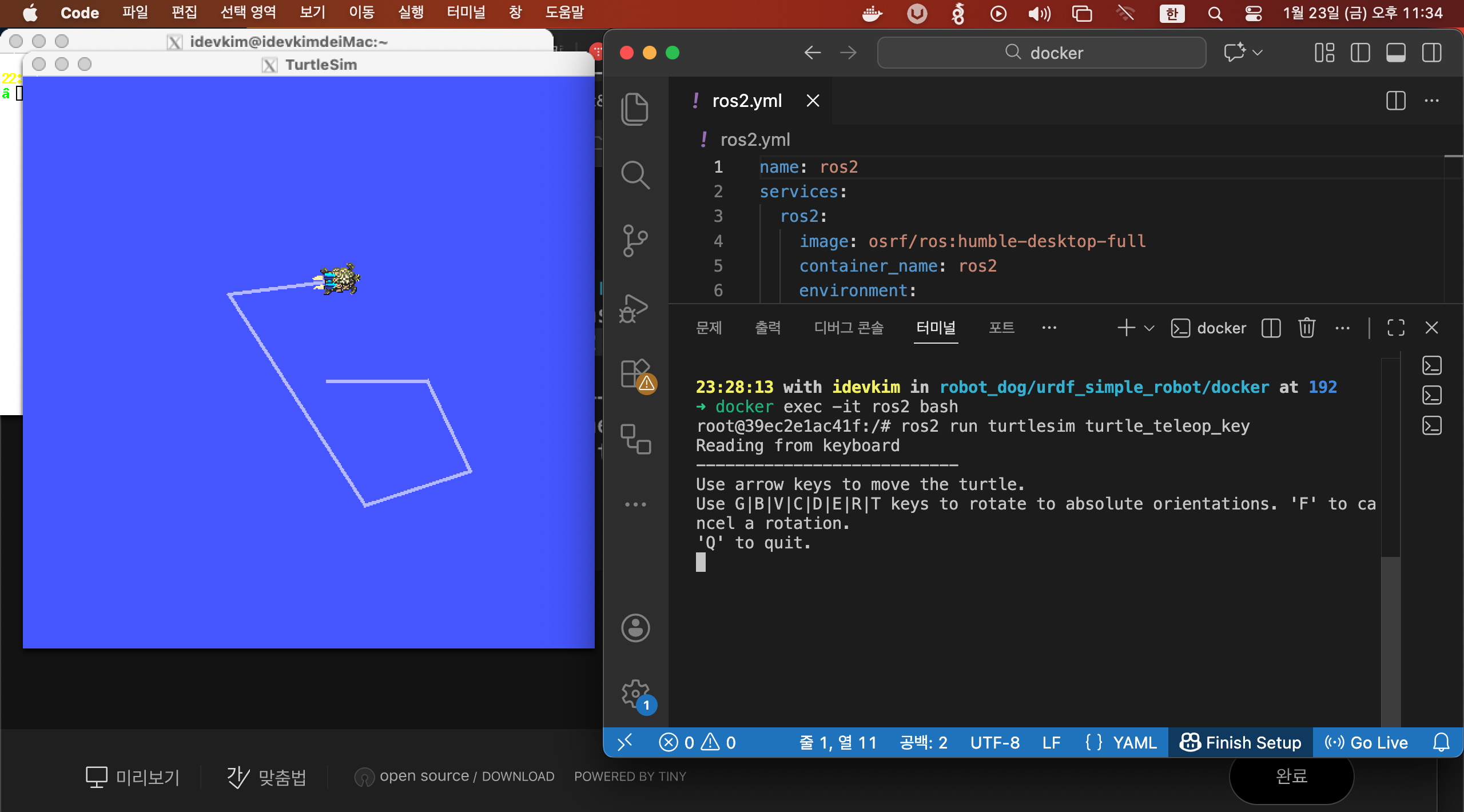Open the remote window indicator

click(x=624, y=742)
